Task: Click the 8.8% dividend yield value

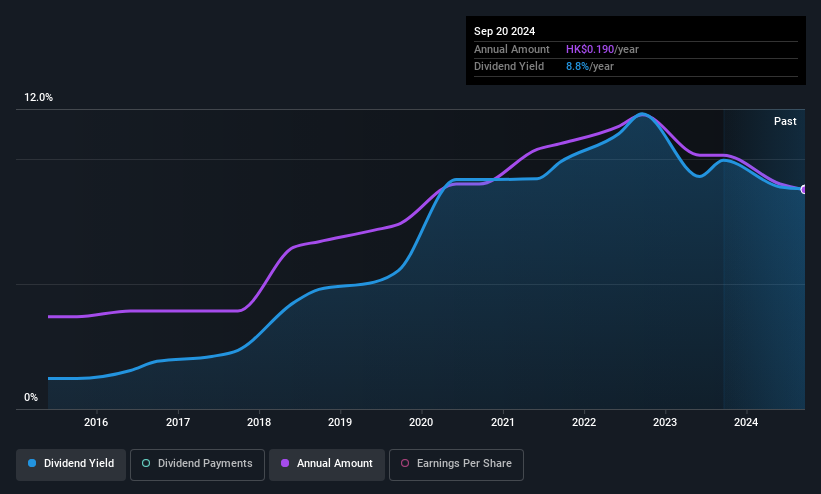Action: [x=577, y=67]
